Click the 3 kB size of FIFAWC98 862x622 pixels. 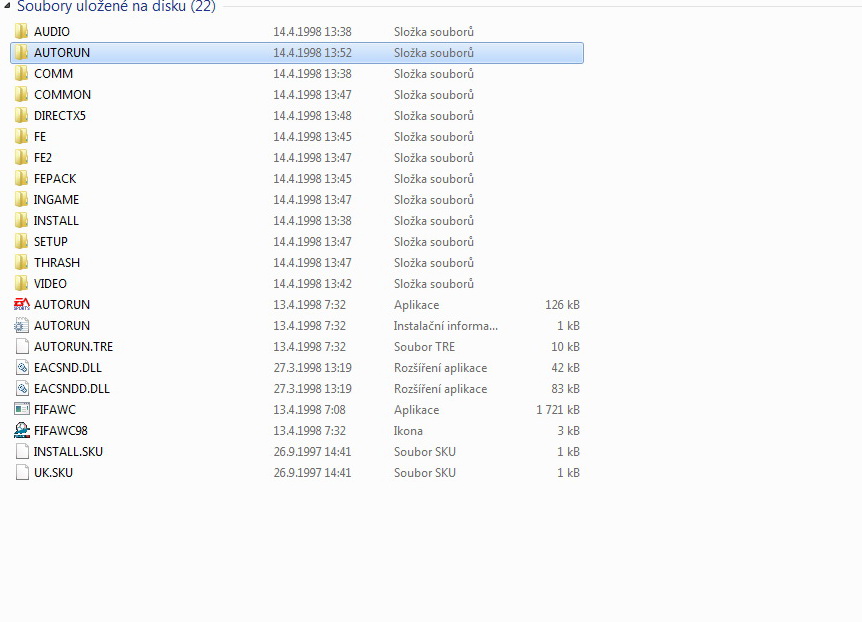[x=568, y=431]
